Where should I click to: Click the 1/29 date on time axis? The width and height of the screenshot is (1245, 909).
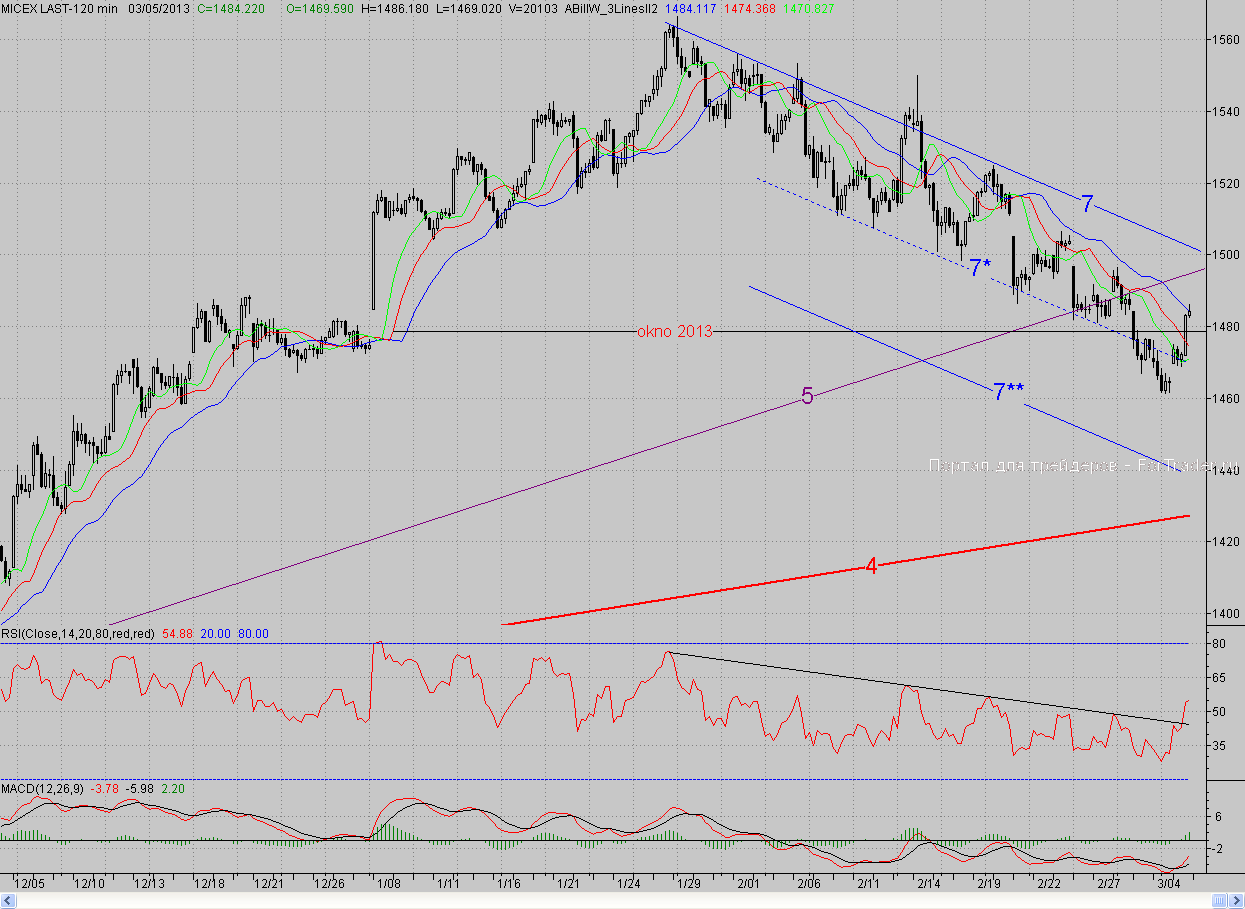[x=689, y=884]
